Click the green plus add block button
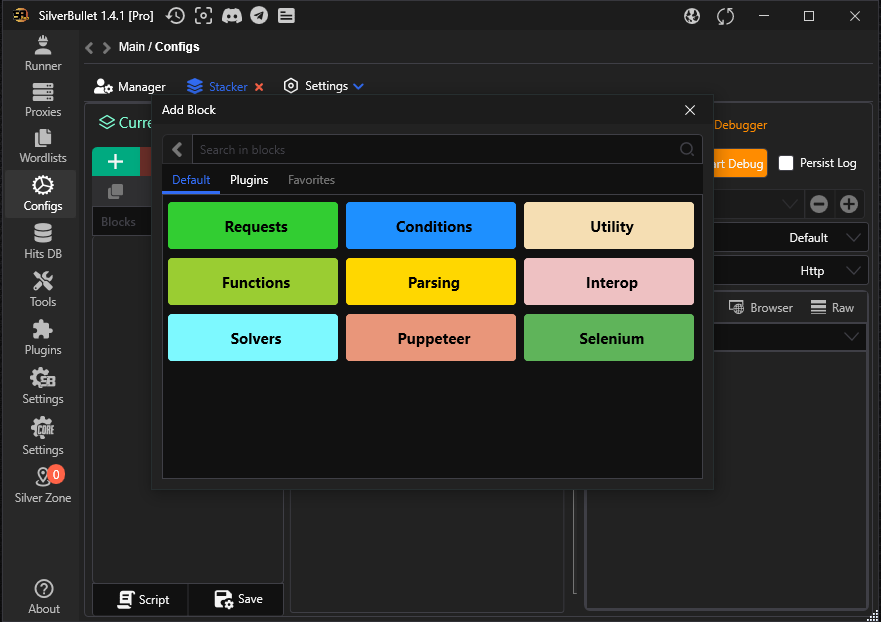Screen dimensions: 881x622 point(116,162)
